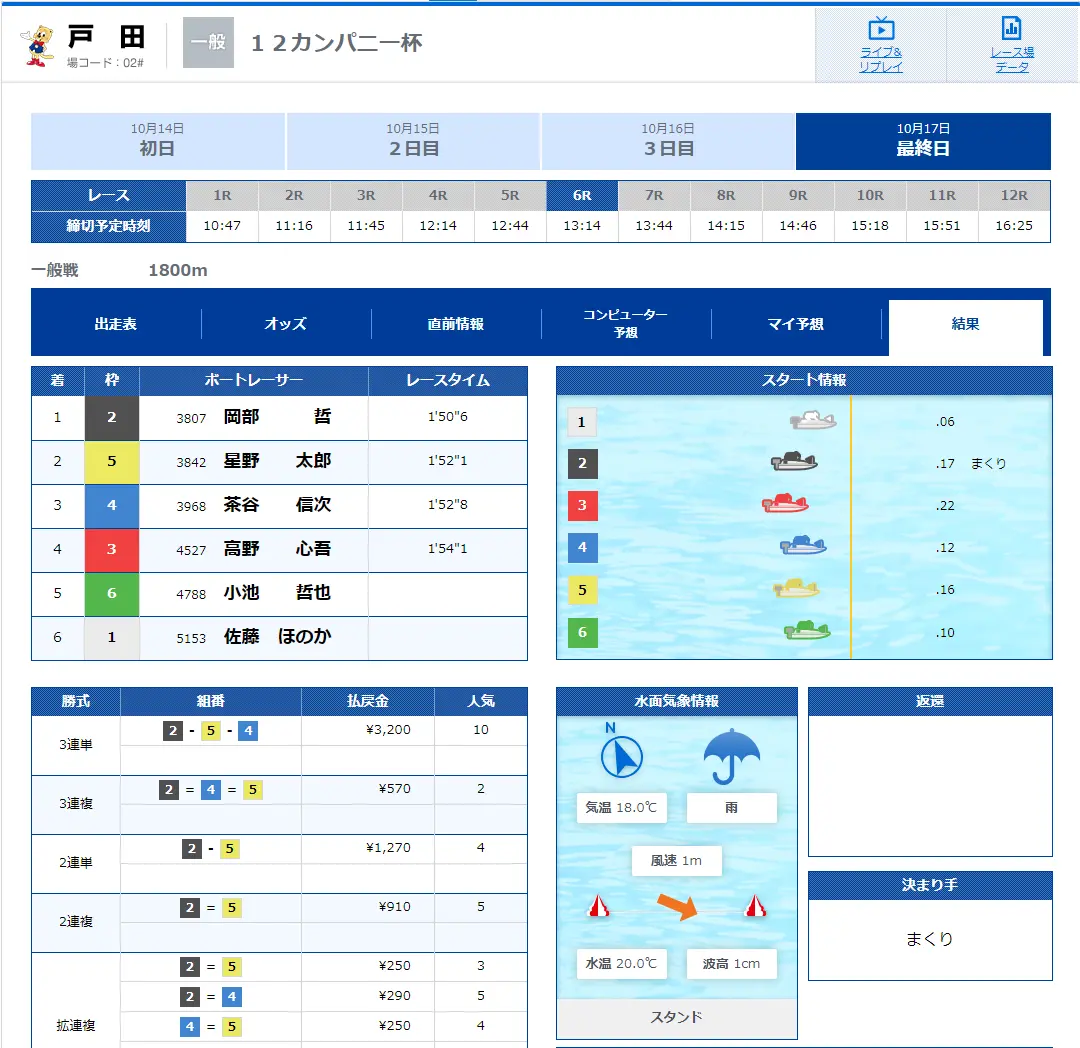The width and height of the screenshot is (1080, 1048).
Task: Select the 7R race tab
Action: [654, 196]
